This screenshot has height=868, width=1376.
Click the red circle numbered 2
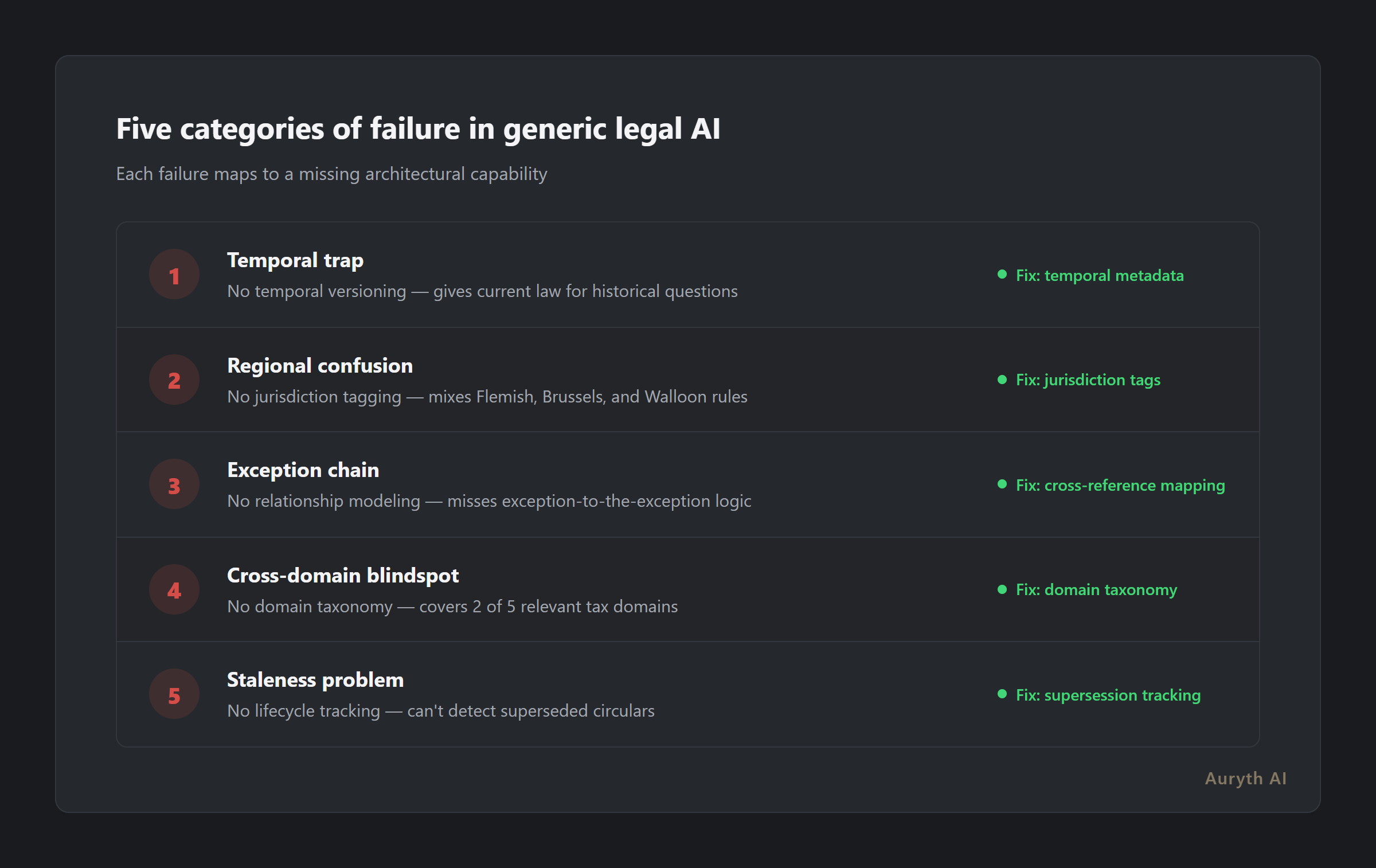pos(174,379)
